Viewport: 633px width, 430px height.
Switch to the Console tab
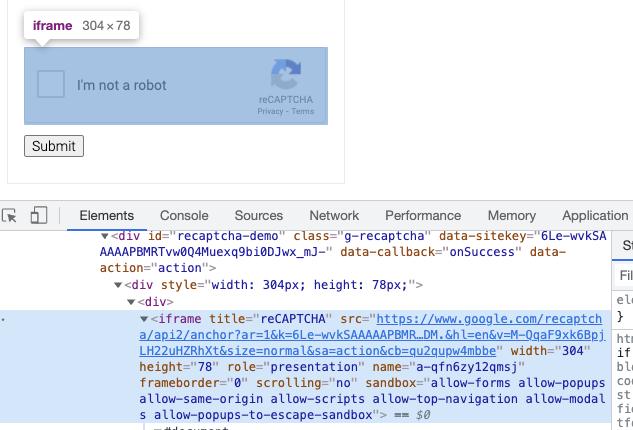(x=184, y=216)
